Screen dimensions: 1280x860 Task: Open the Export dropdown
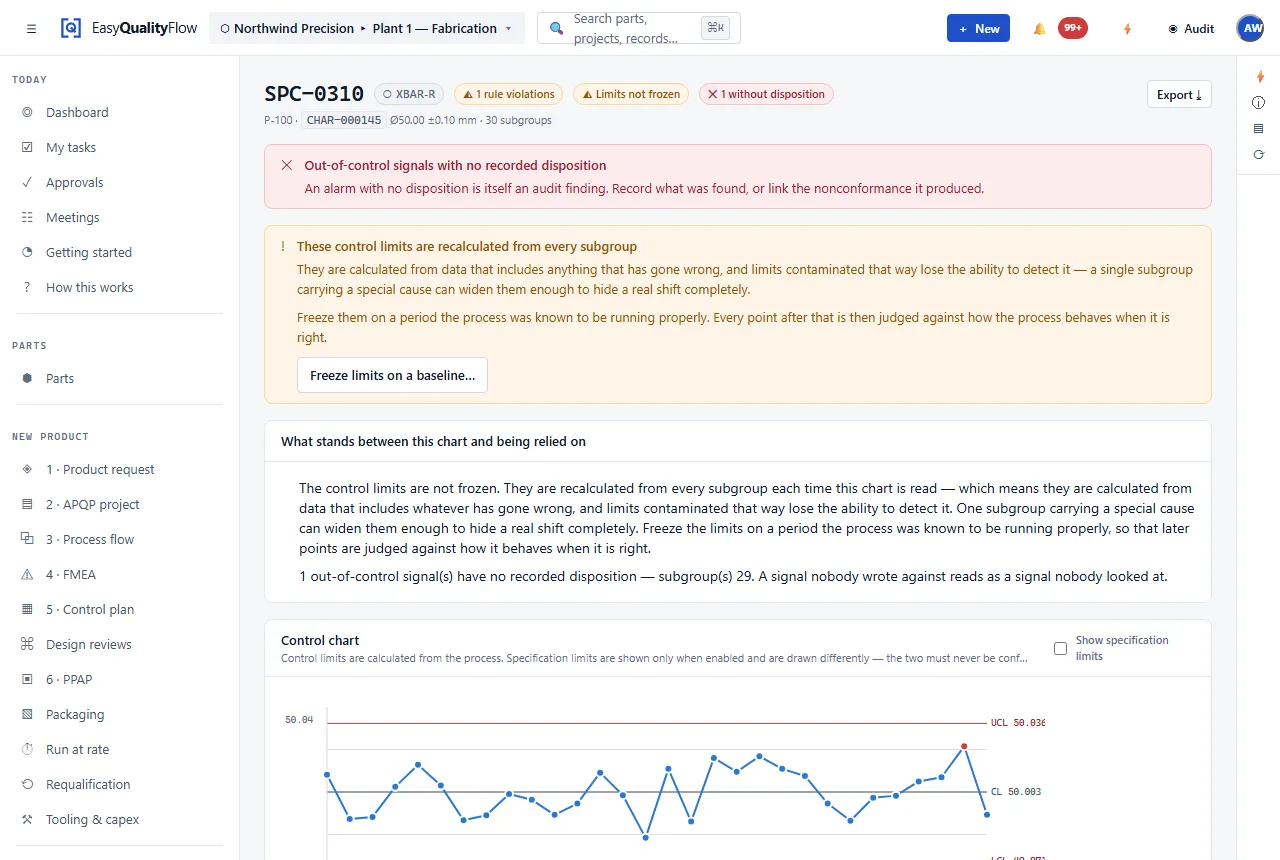click(x=1179, y=94)
